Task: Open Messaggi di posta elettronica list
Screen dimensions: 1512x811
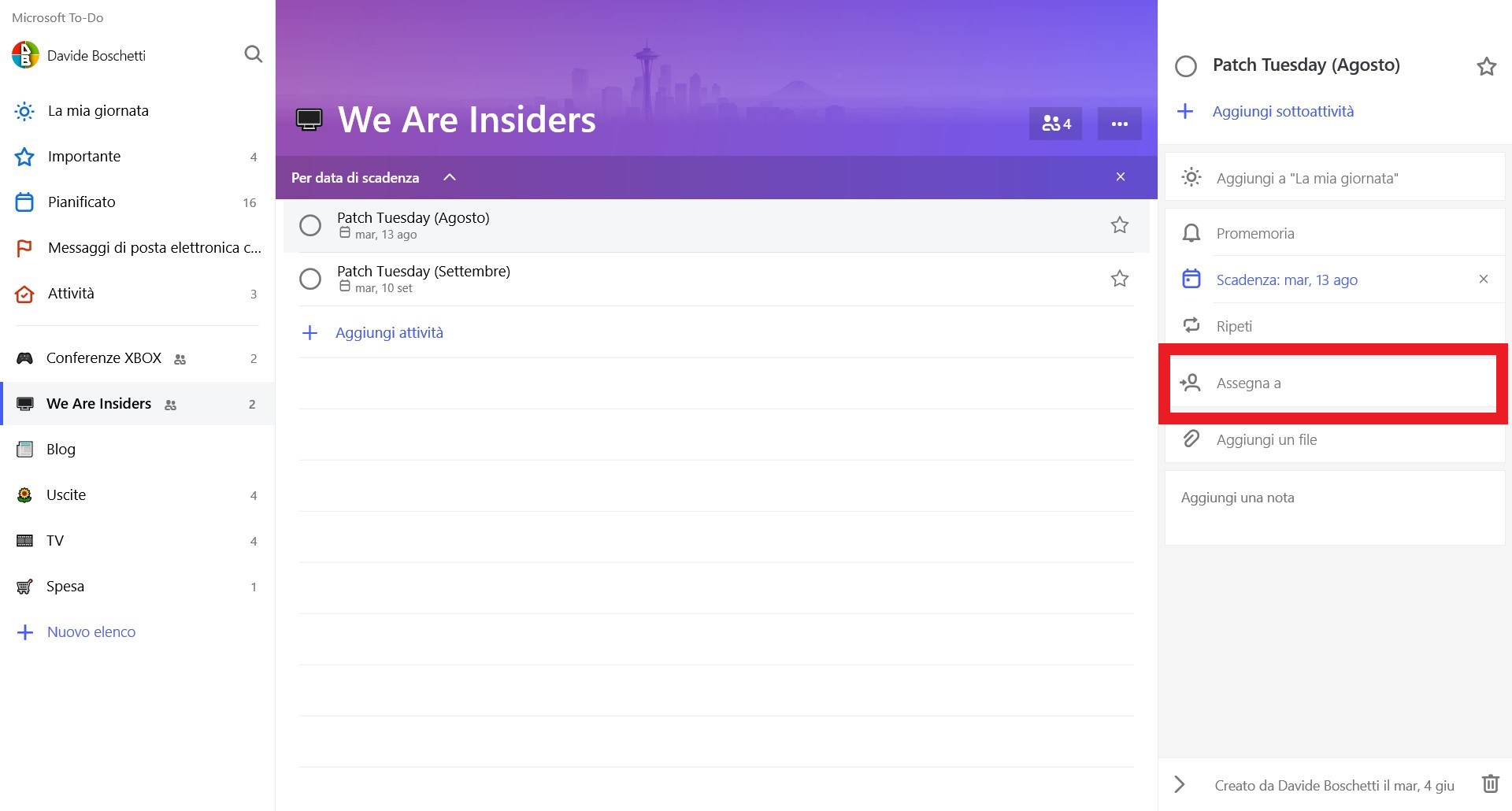Action: [x=137, y=248]
